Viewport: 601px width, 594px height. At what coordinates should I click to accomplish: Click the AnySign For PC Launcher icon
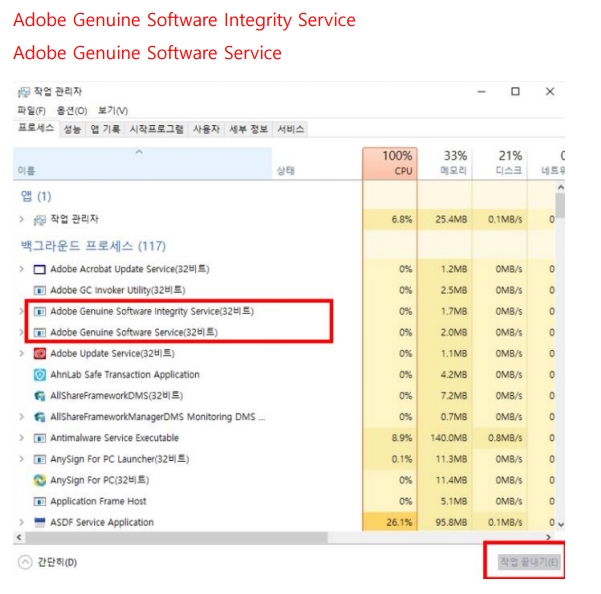40,459
